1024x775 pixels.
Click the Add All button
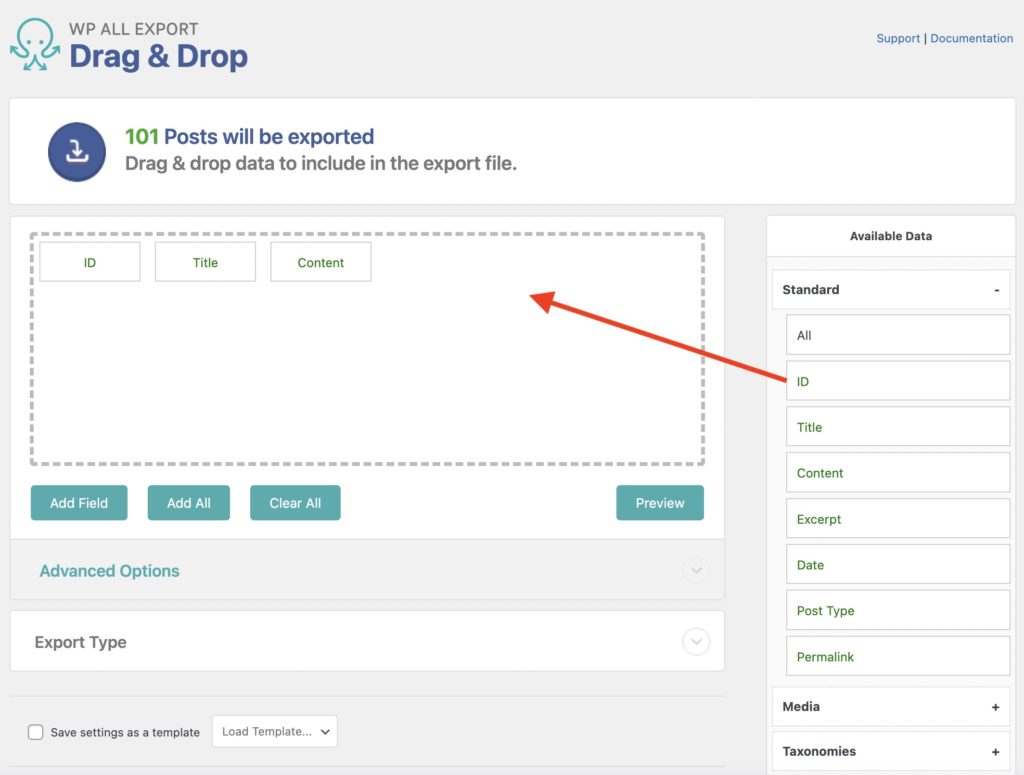click(188, 503)
